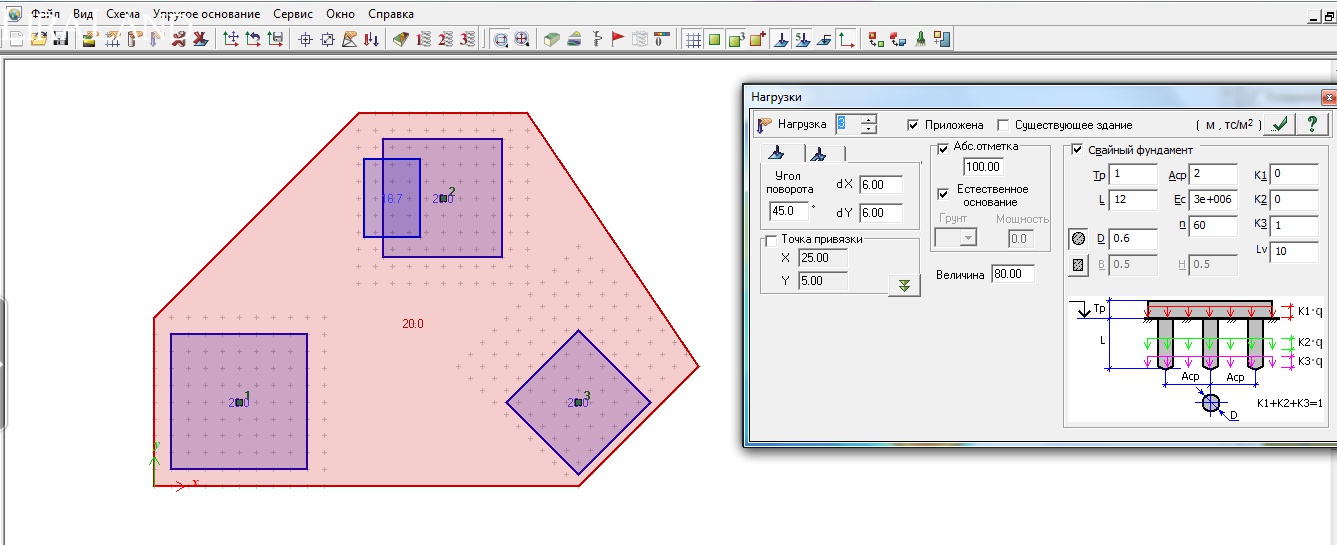Increase the Нагрузка number with spinner

tap(869, 119)
